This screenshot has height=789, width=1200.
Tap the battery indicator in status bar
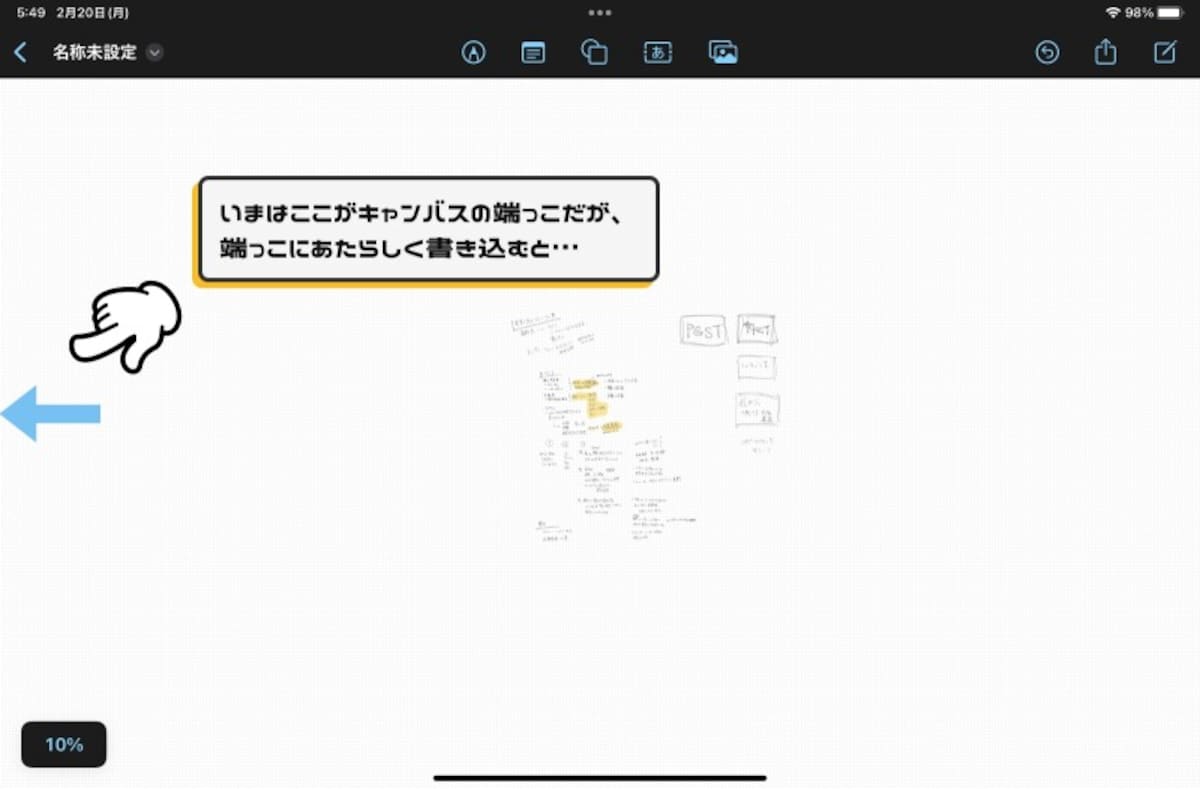[1170, 13]
